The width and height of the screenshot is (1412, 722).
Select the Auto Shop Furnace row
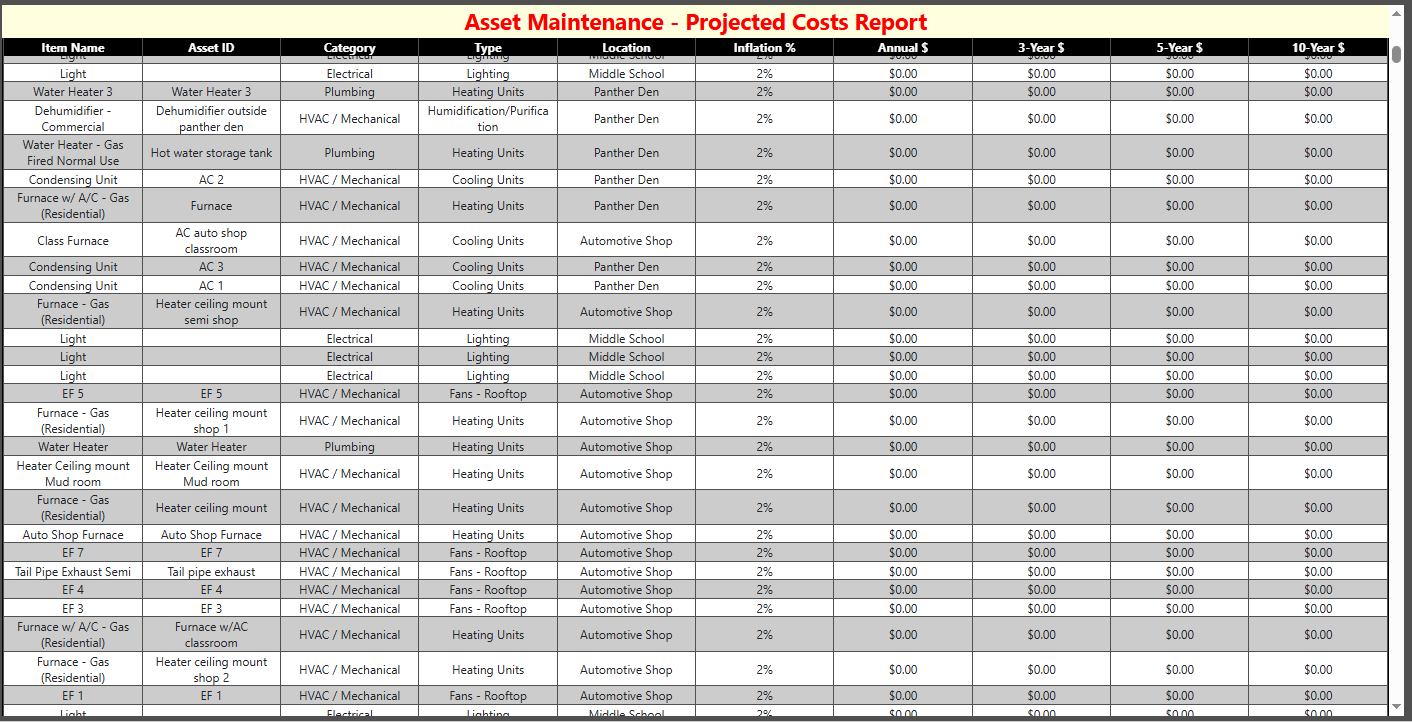click(x=73, y=534)
